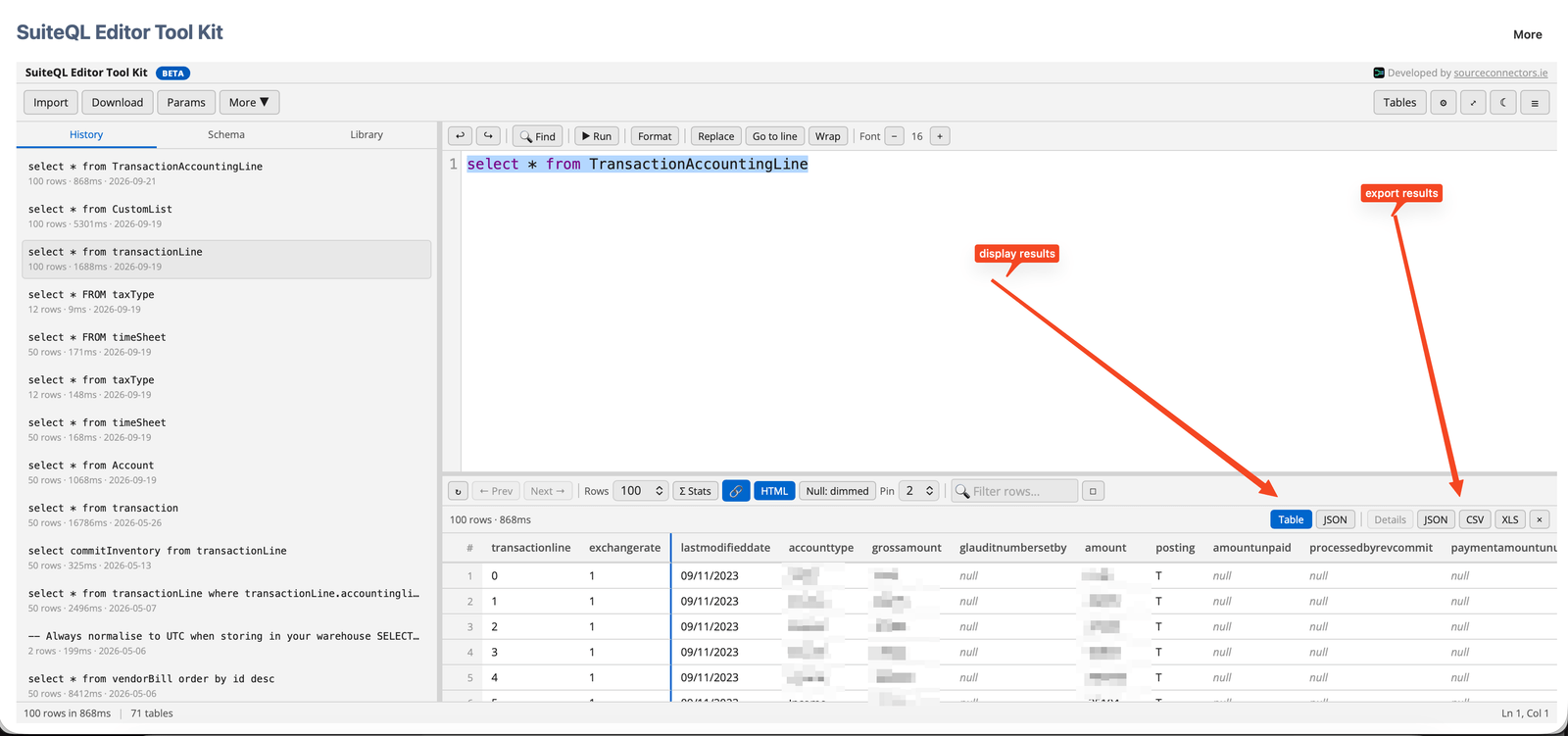This screenshot has width=1568, height=736.
Task: Open the Tables panel button
Action: tap(1399, 102)
